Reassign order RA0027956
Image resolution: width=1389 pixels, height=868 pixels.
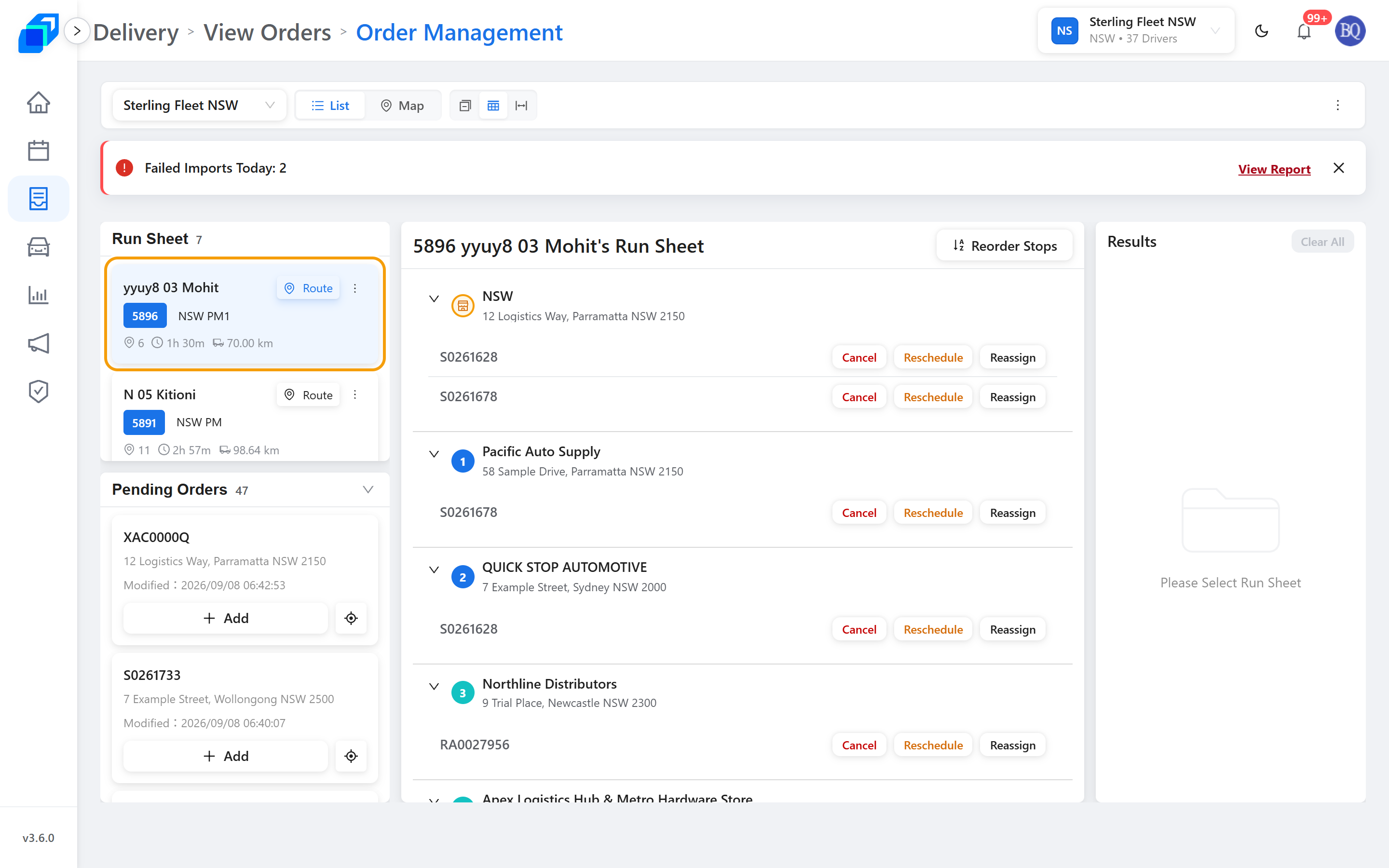click(1012, 745)
